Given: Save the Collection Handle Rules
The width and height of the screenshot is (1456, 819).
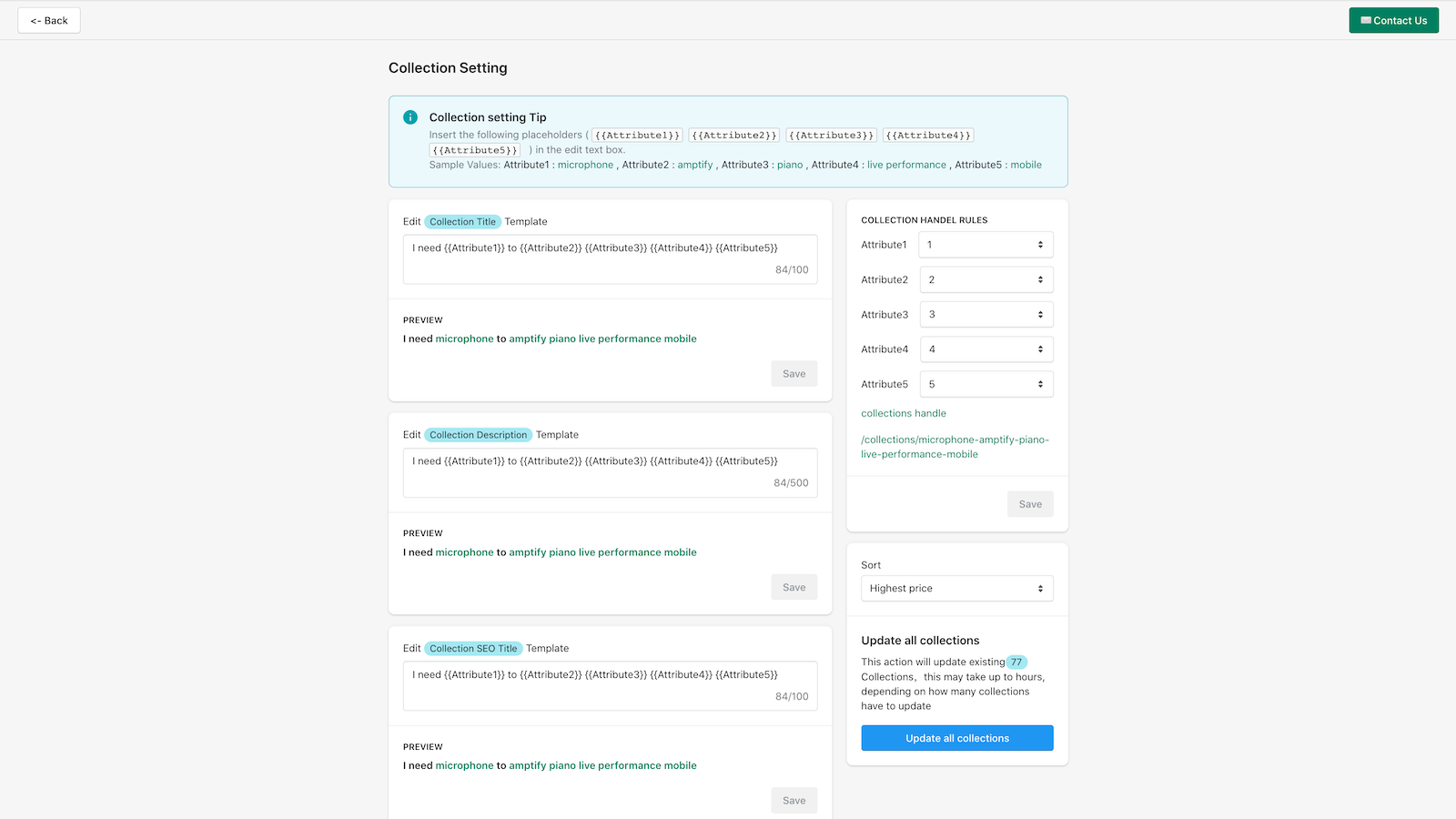Looking at the screenshot, I should [x=1030, y=504].
